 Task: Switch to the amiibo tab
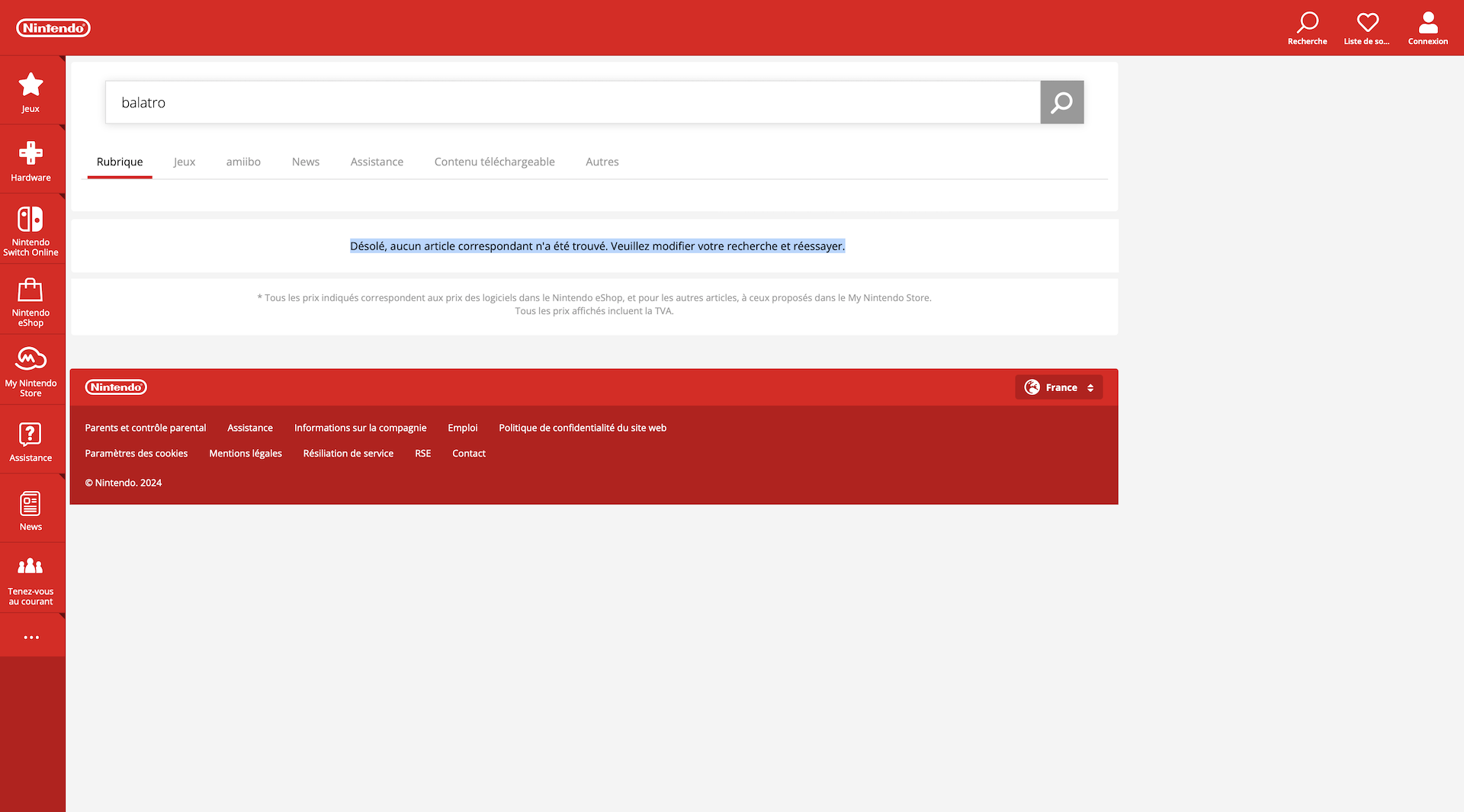243,162
